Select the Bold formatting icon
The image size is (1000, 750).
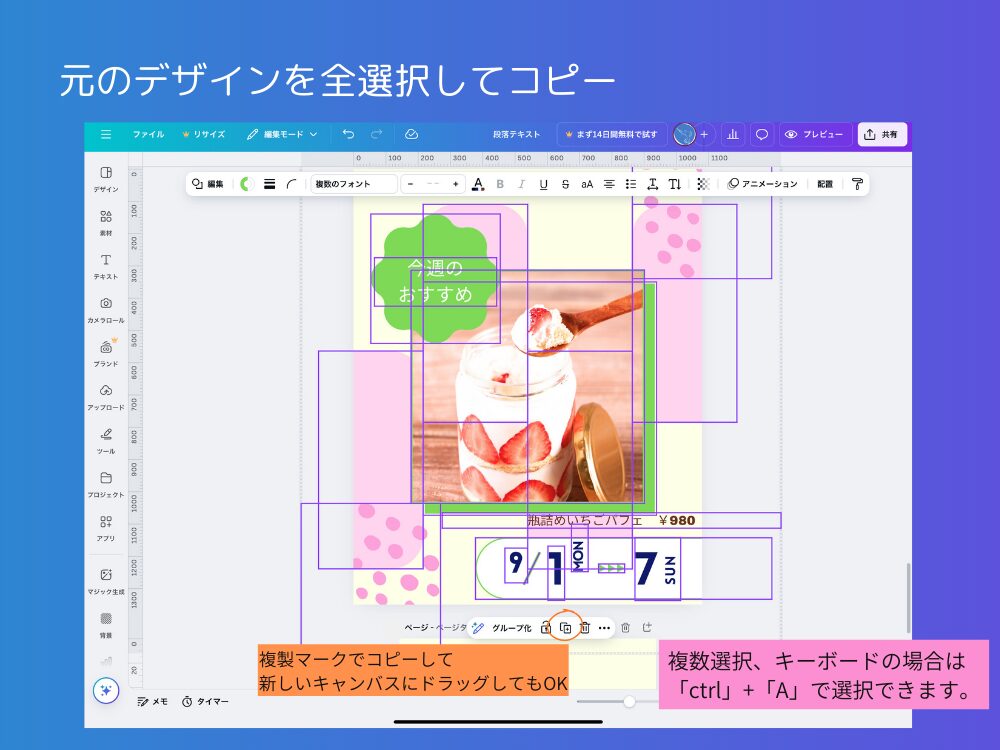pyautogui.click(x=500, y=184)
